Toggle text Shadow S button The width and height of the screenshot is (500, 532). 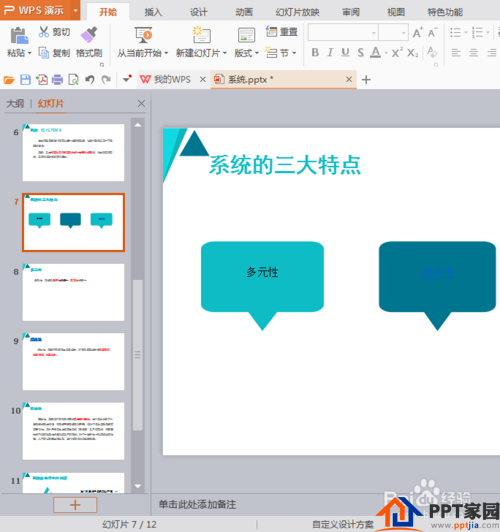point(361,53)
